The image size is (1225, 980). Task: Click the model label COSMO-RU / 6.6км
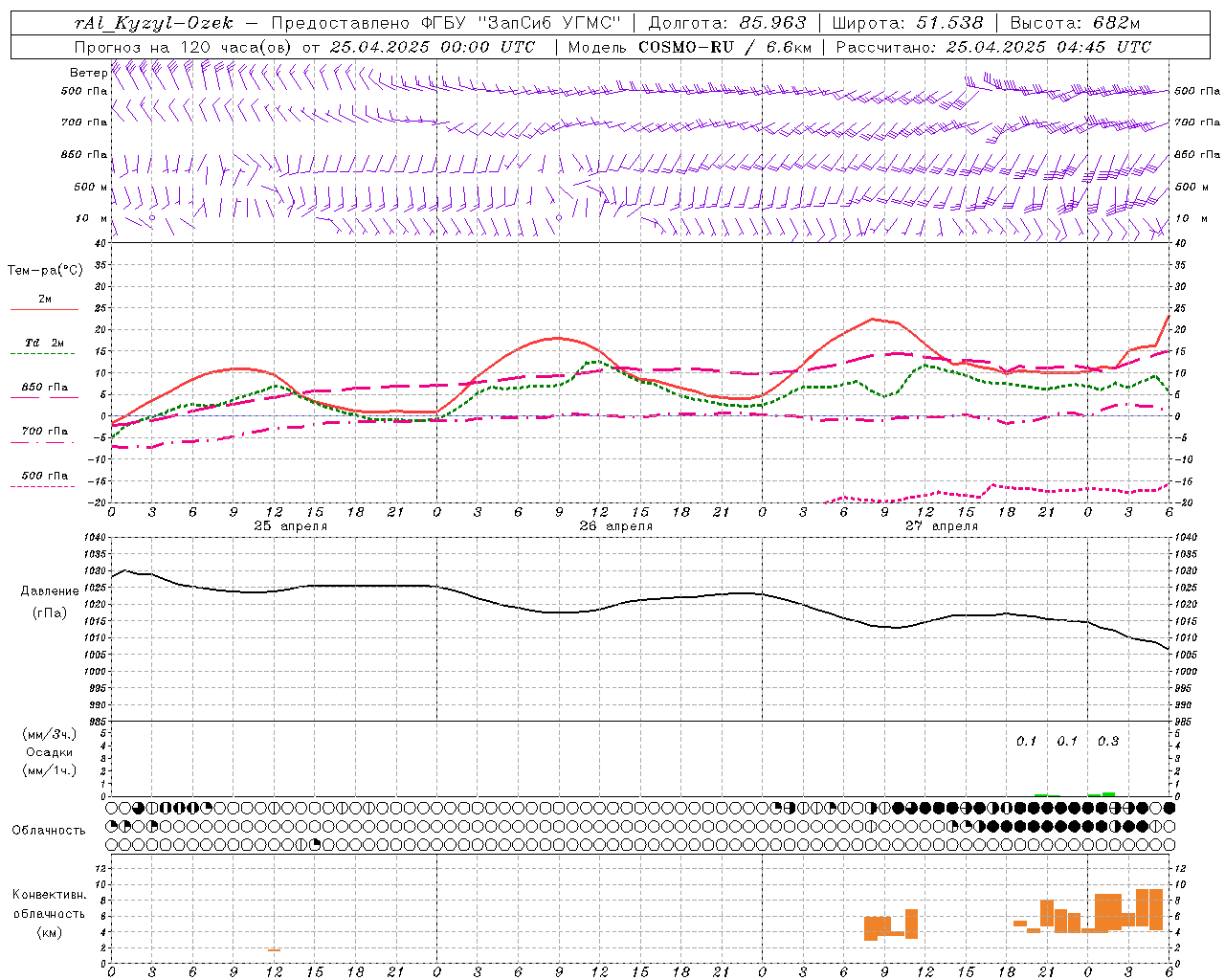point(725,47)
